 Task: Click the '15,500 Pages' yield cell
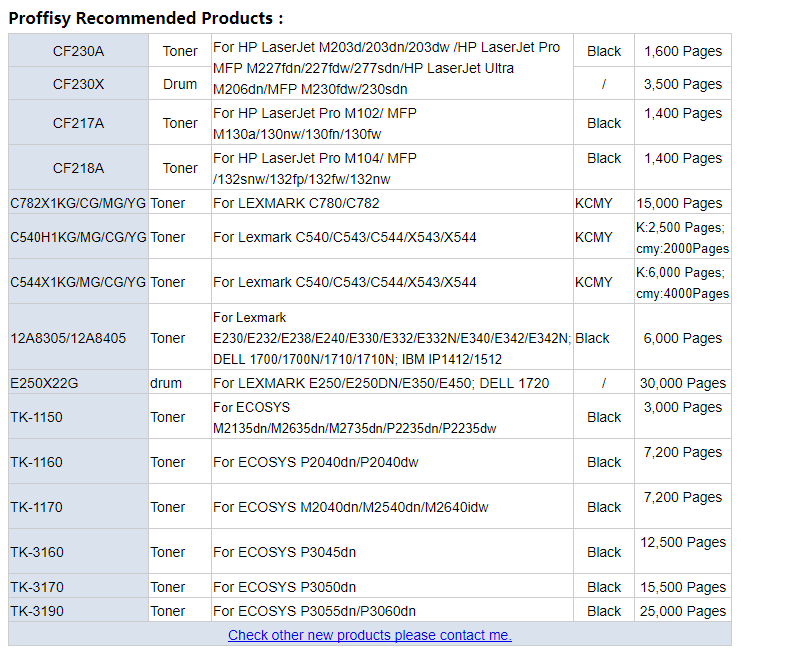coord(682,586)
